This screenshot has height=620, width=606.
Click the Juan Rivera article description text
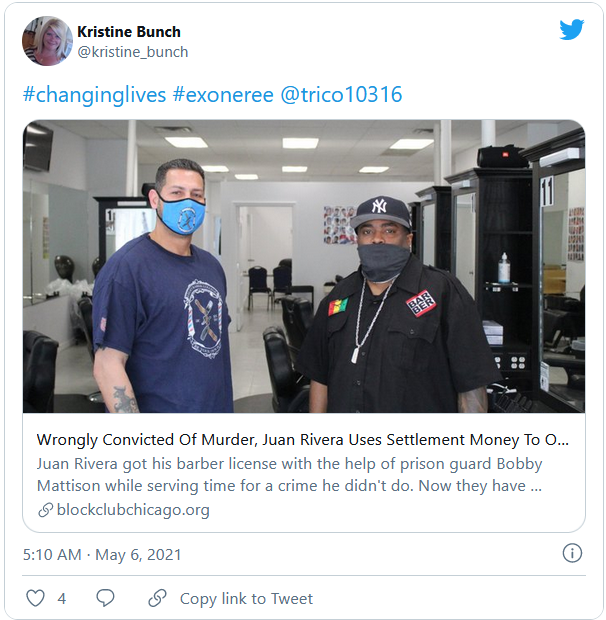289,474
